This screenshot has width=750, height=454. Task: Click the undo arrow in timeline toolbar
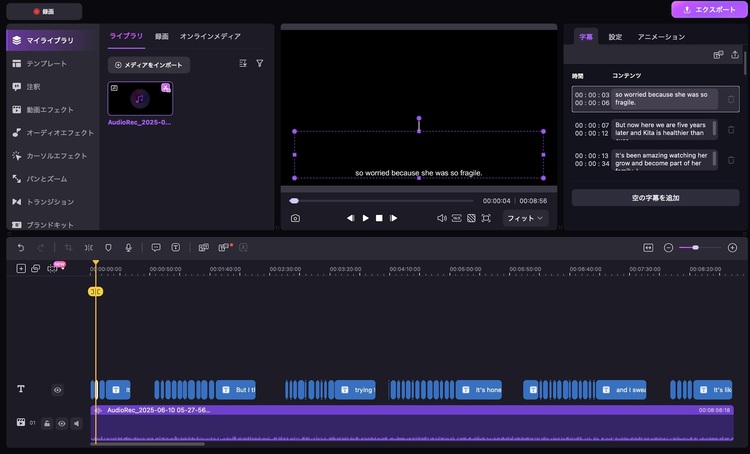[21, 247]
